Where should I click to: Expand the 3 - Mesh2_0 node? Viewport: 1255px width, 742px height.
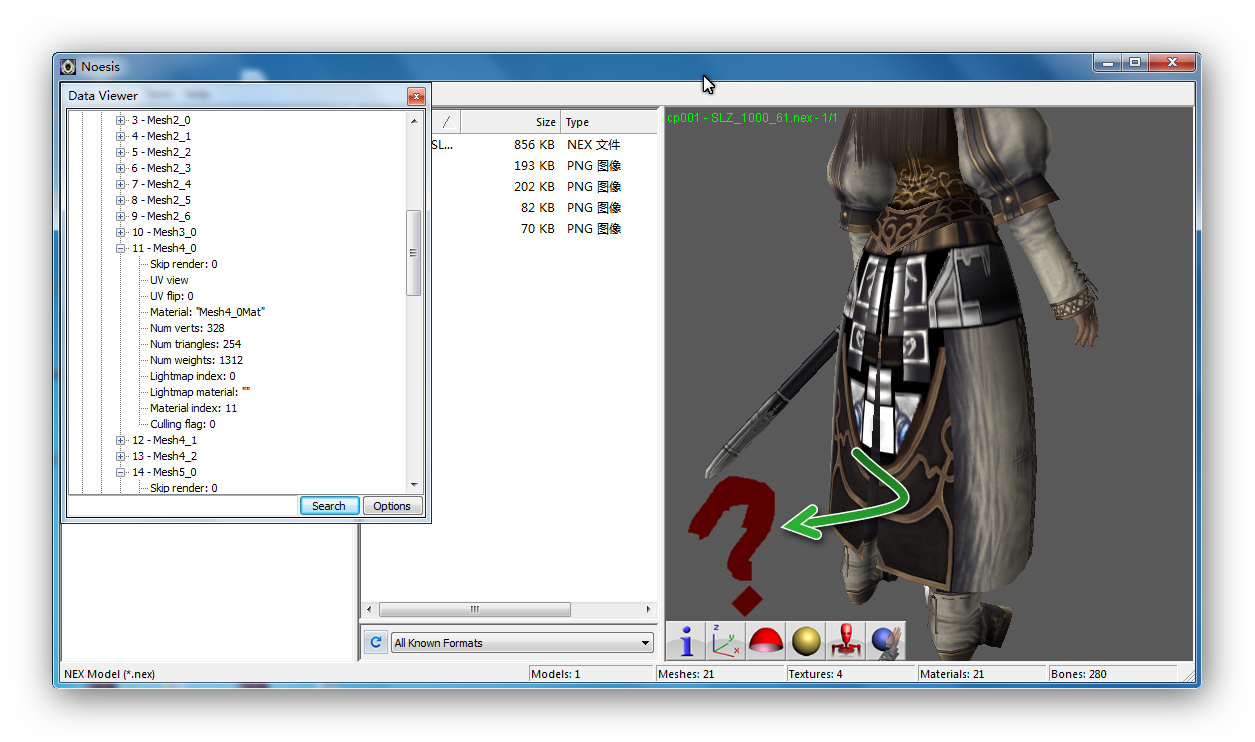(120, 120)
